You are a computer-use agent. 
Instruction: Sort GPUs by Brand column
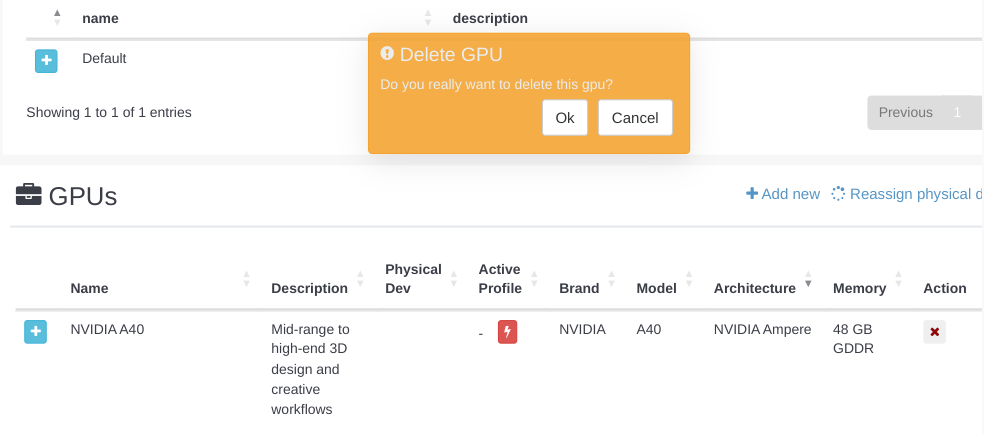(579, 288)
